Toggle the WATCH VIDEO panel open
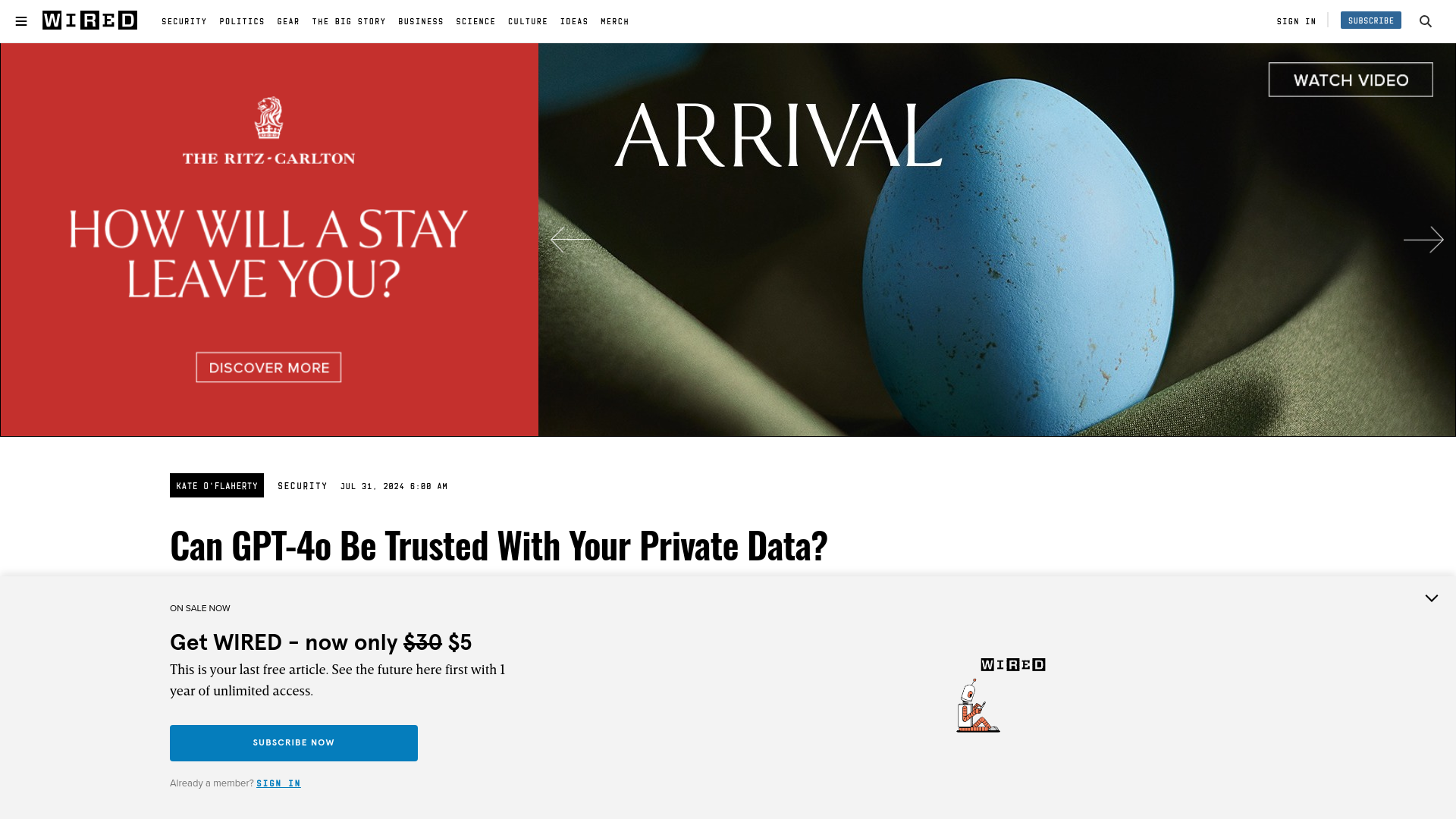Image resolution: width=1456 pixels, height=819 pixels. point(1351,79)
